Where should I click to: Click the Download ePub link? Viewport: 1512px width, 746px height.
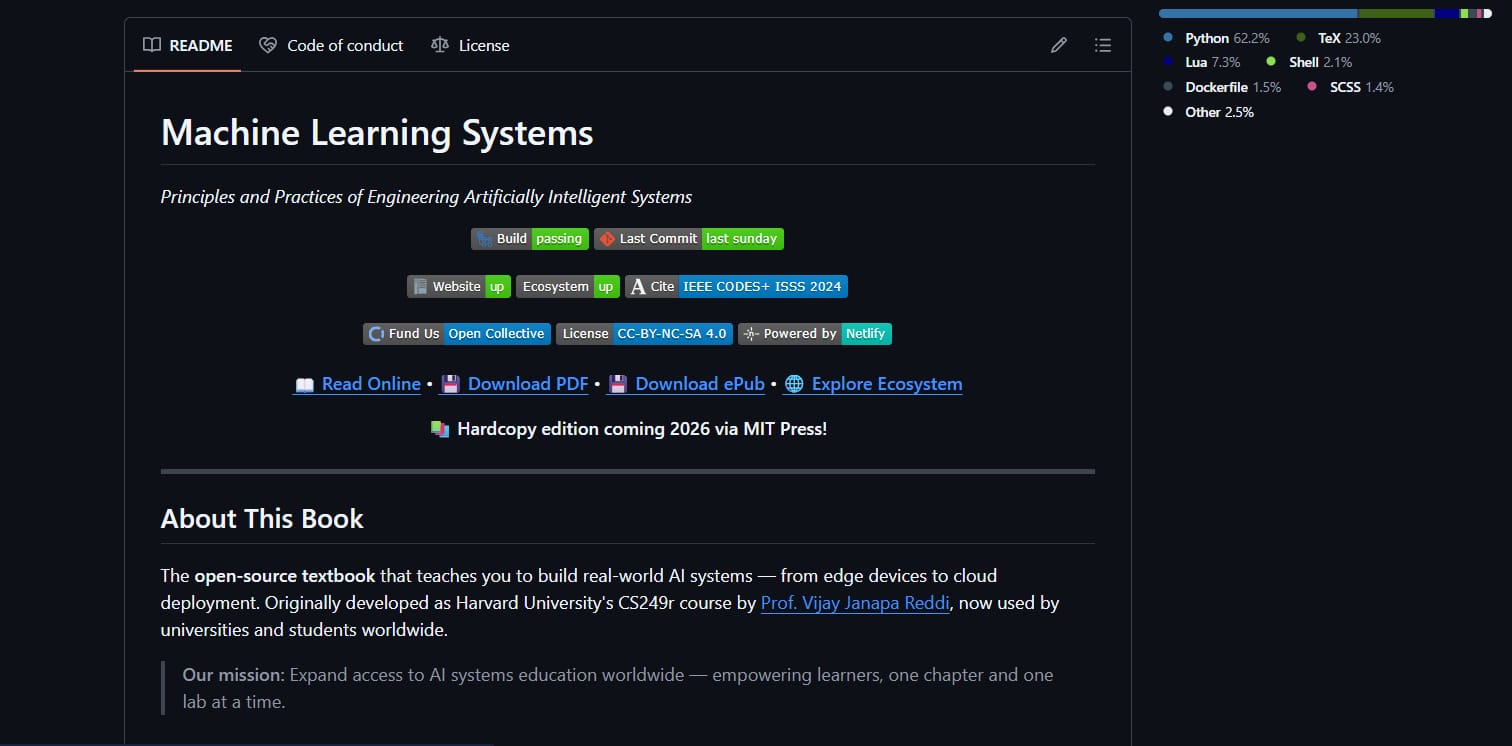[686, 384]
